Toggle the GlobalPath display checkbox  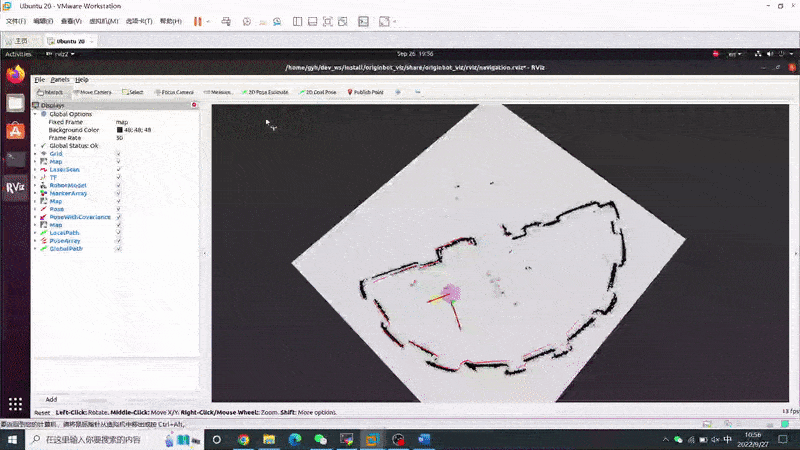tap(118, 249)
